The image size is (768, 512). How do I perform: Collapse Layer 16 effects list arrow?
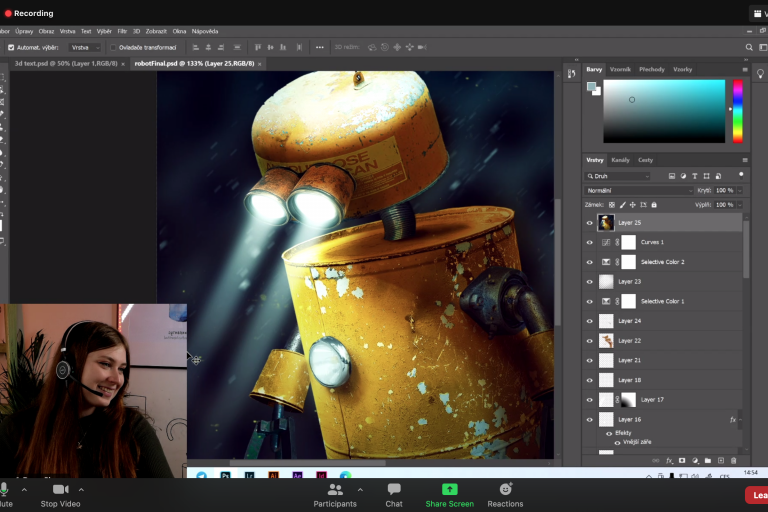pyautogui.click(x=741, y=420)
